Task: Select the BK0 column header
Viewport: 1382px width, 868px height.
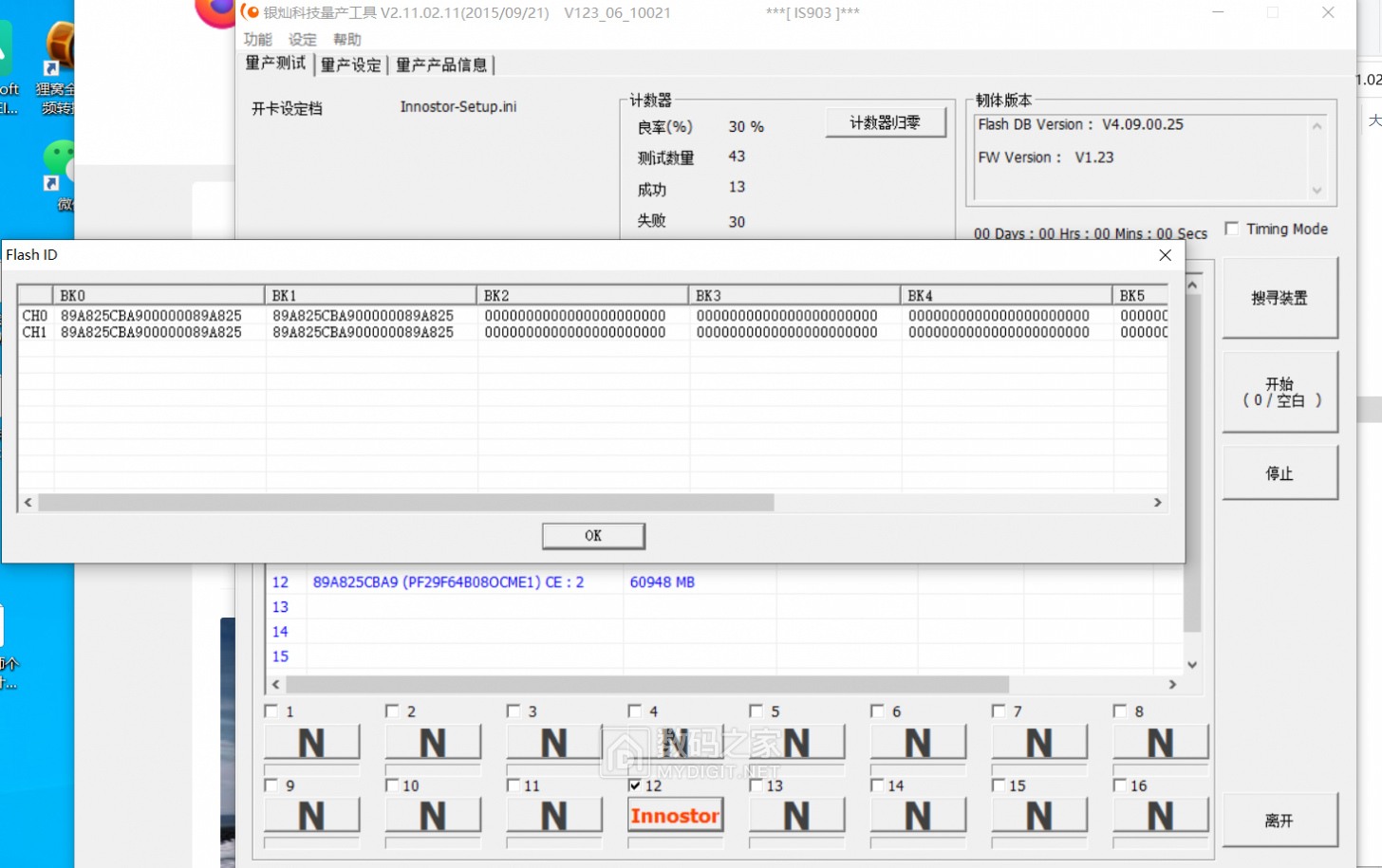Action: click(159, 296)
